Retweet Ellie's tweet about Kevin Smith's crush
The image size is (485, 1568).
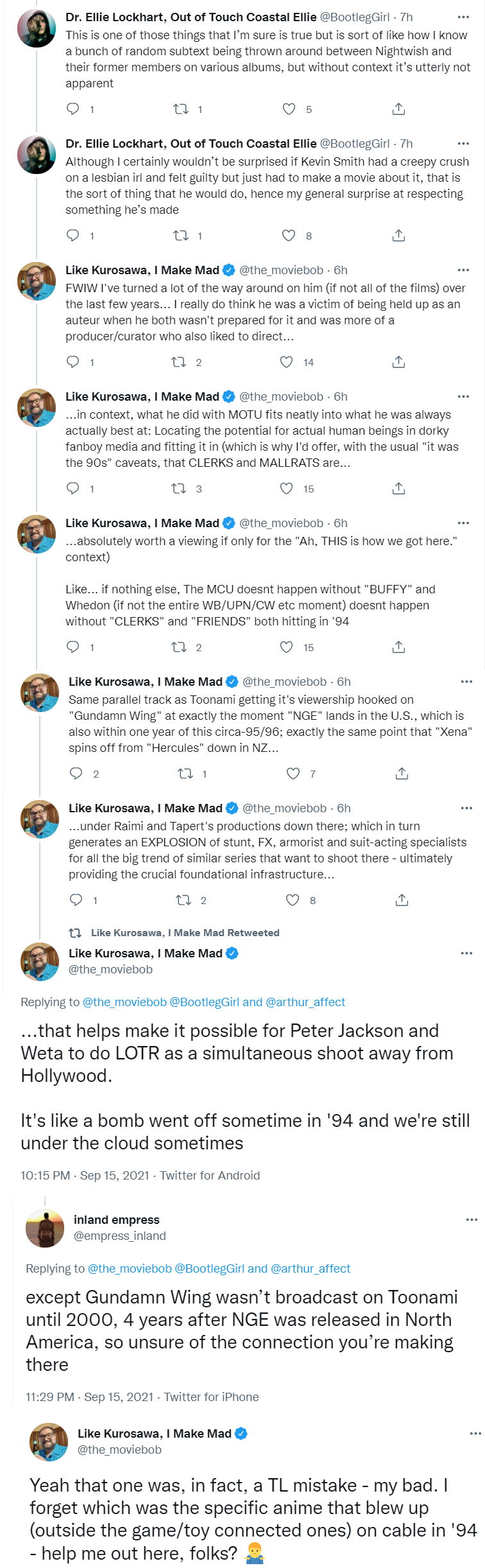(181, 236)
